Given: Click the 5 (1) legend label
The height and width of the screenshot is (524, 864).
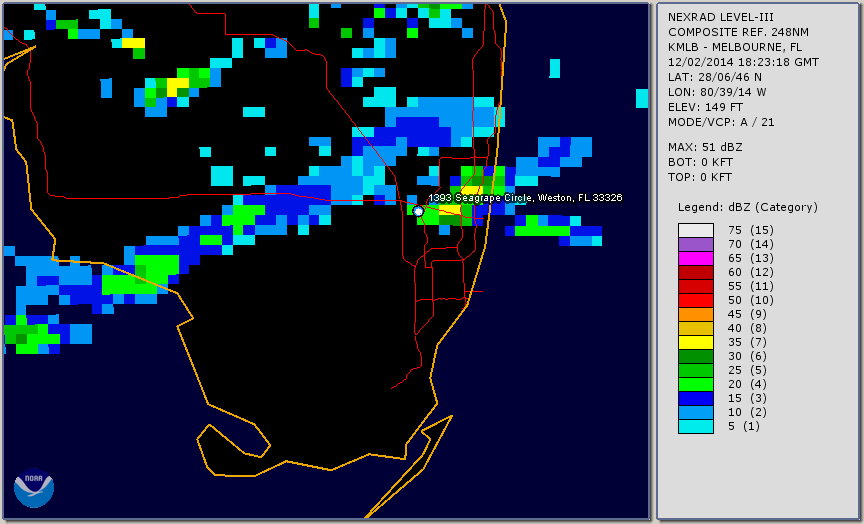Looking at the screenshot, I should tap(743, 426).
